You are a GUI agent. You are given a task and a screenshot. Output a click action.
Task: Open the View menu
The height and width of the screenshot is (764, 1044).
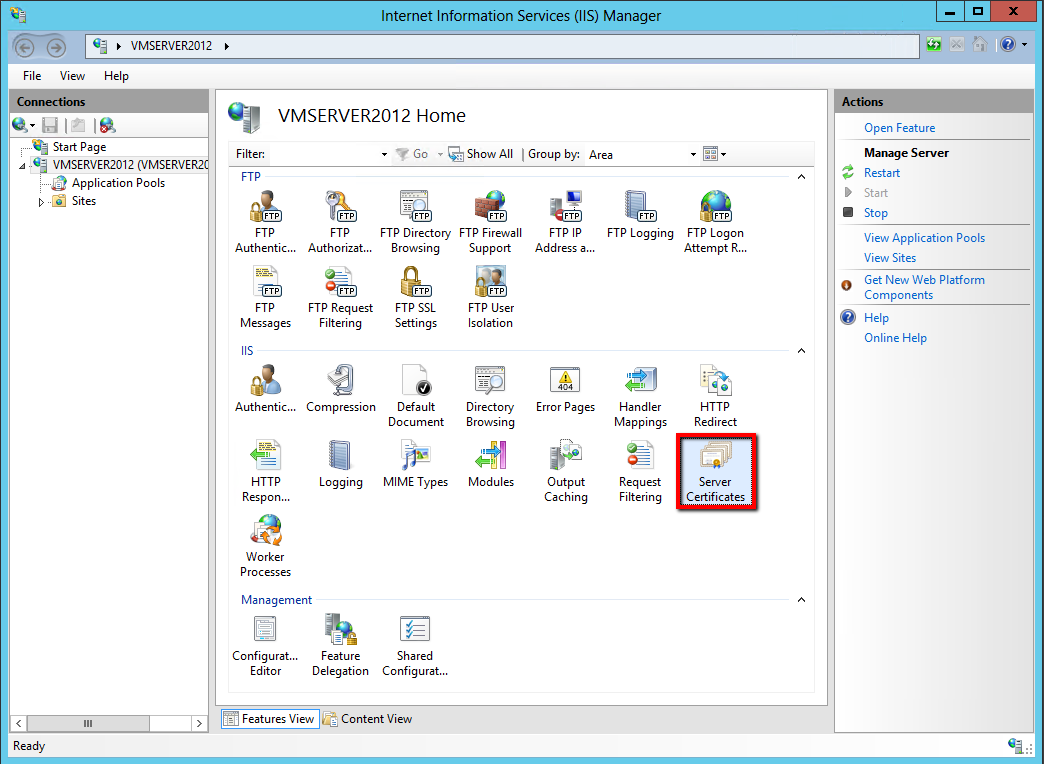[x=71, y=75]
